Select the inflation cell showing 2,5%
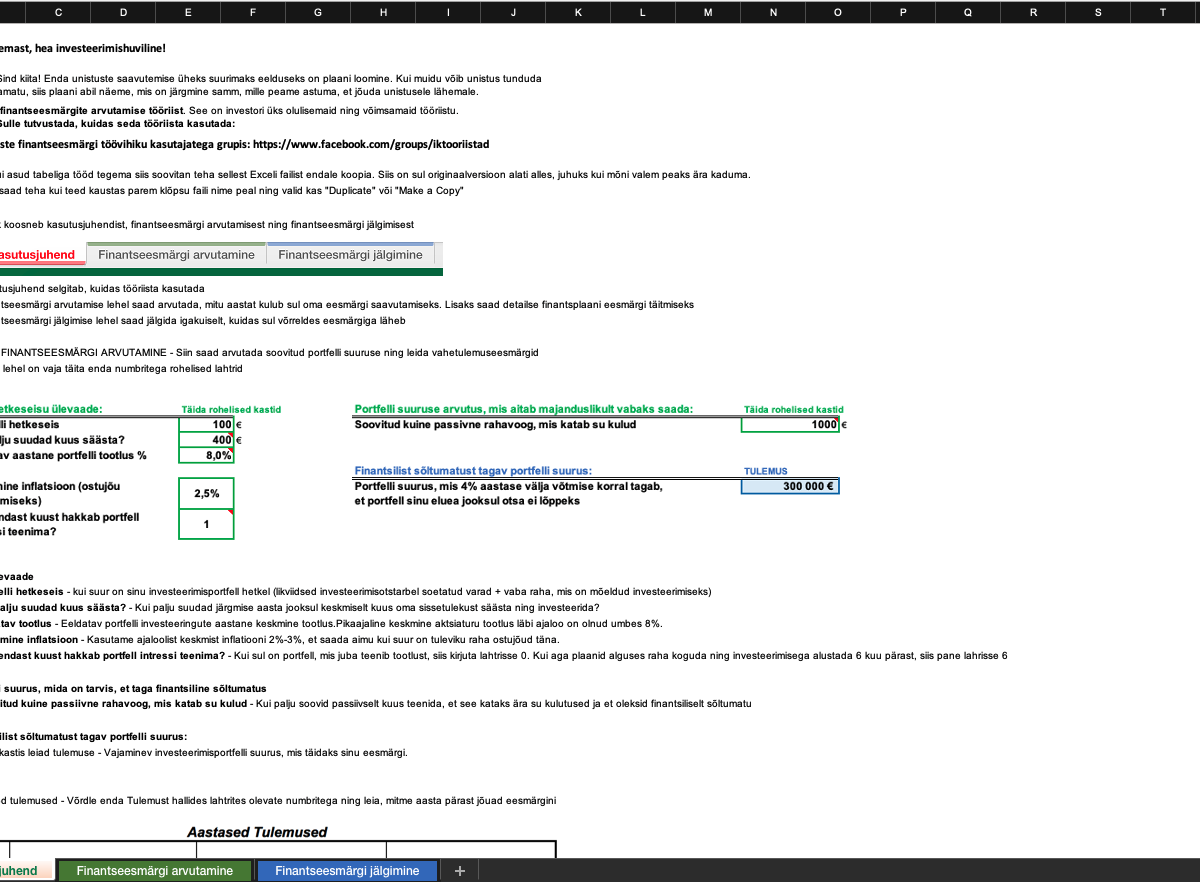 coord(206,493)
